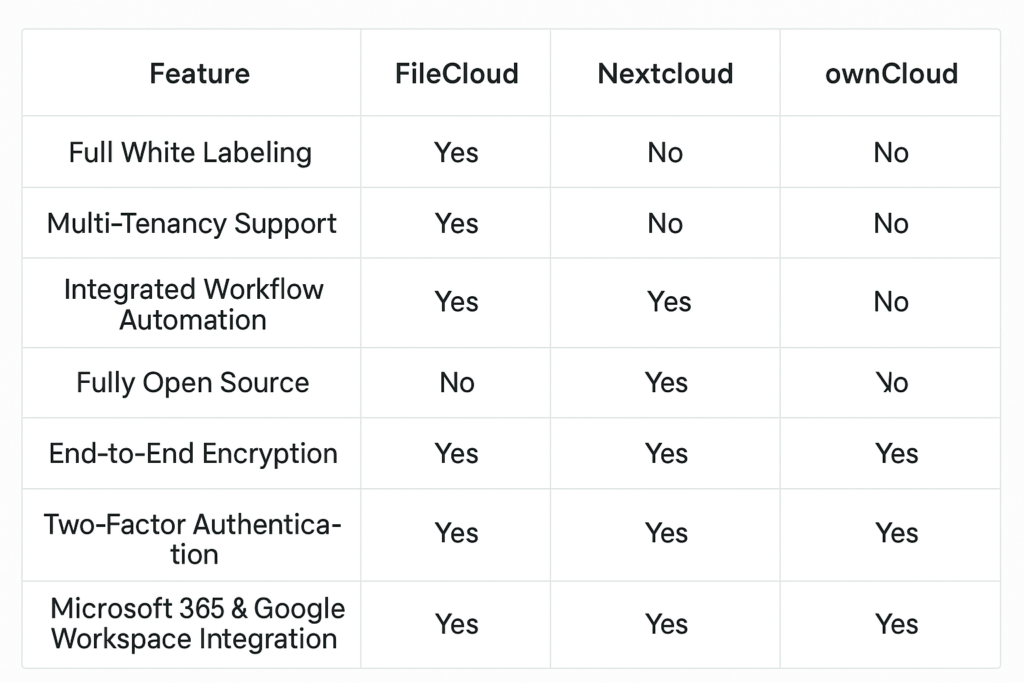Click ownCloud's No for Full White Labeling
The height and width of the screenshot is (683, 1024).
(891, 153)
